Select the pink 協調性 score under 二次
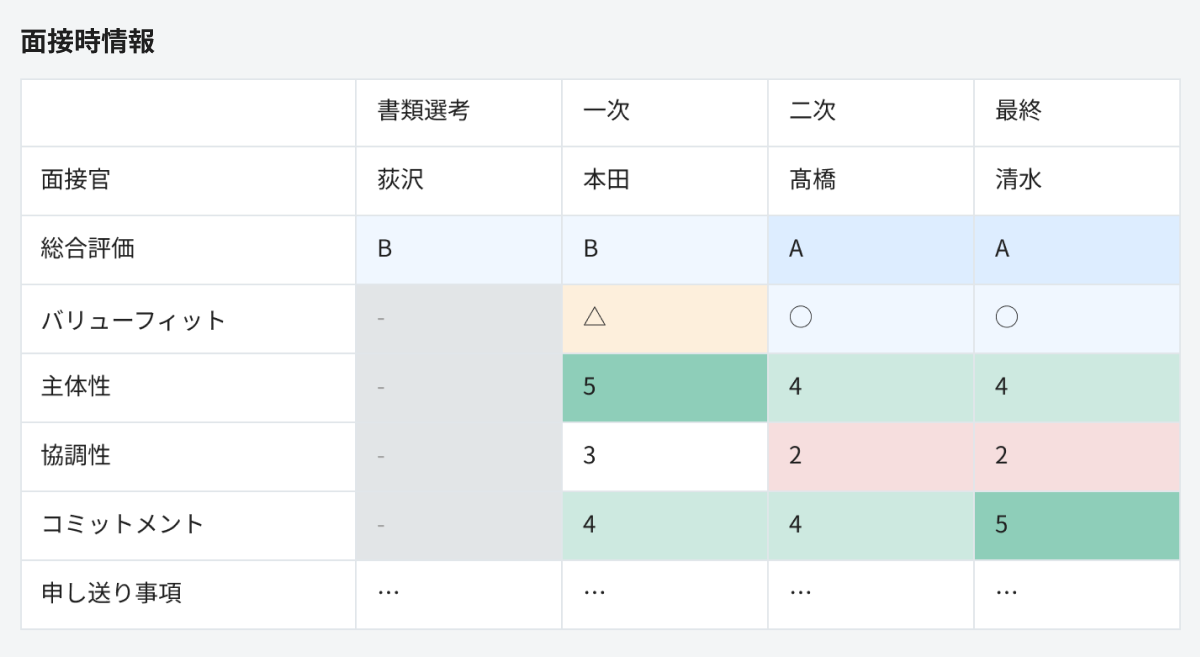 796,456
